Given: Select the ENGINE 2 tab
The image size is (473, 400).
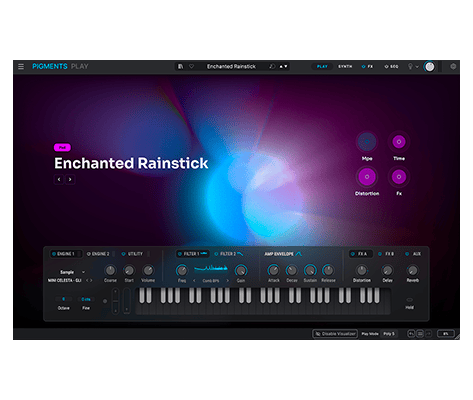Looking at the screenshot, I should [101, 254].
